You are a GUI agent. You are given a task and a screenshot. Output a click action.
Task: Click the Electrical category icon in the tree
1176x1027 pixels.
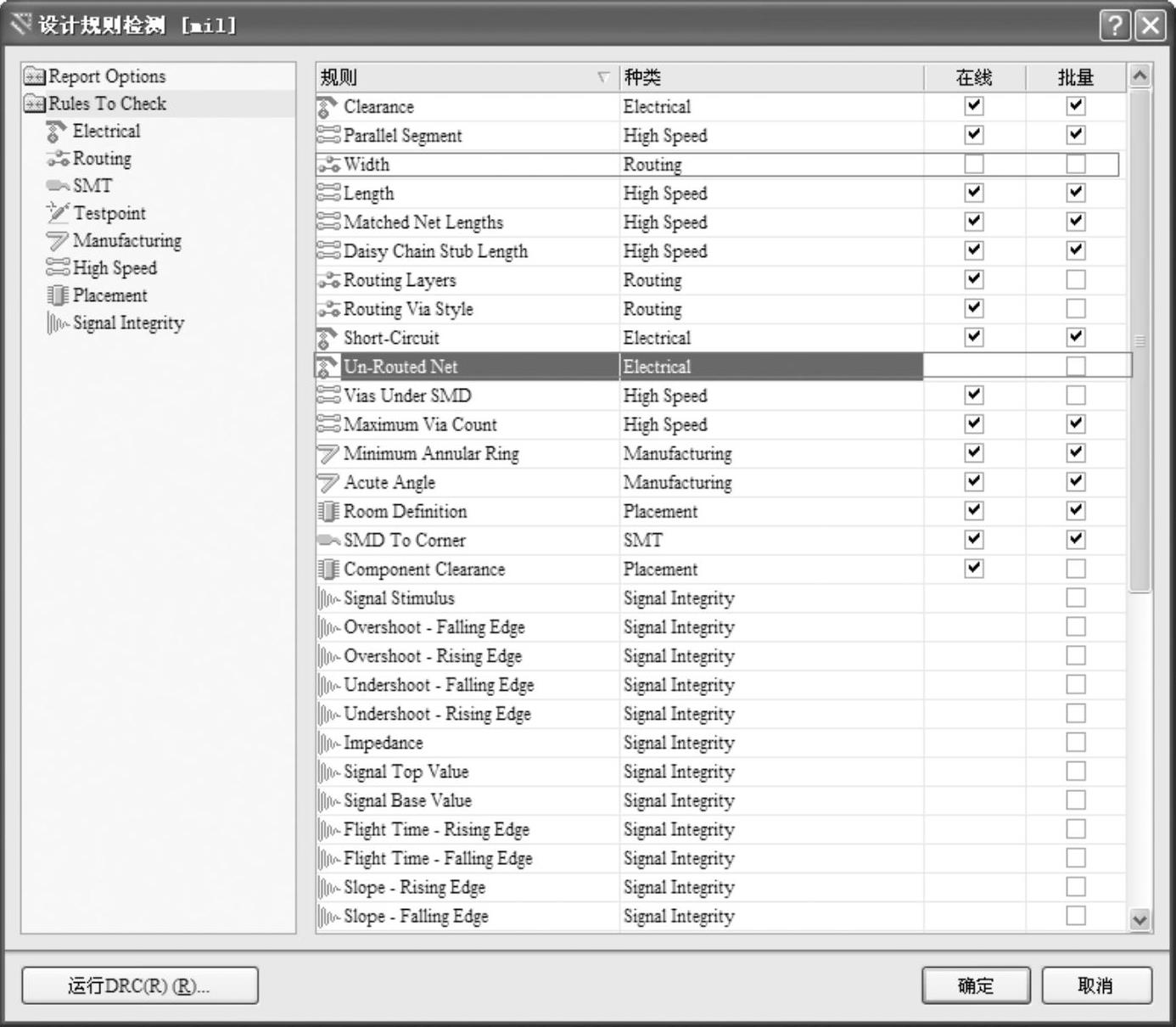(57, 132)
